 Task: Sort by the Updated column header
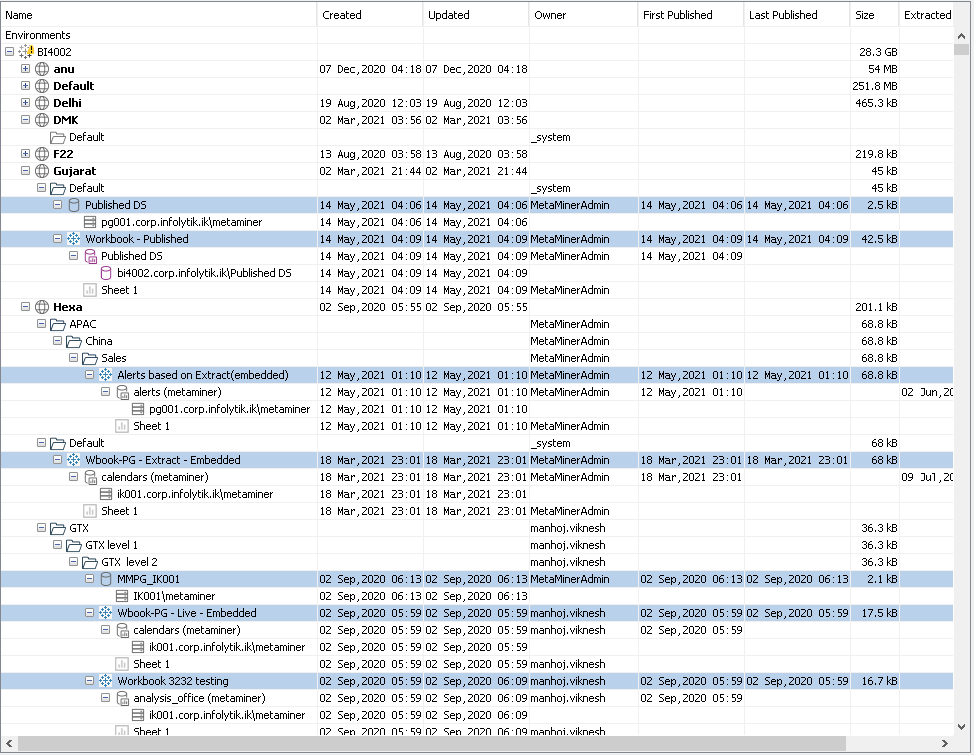point(476,15)
